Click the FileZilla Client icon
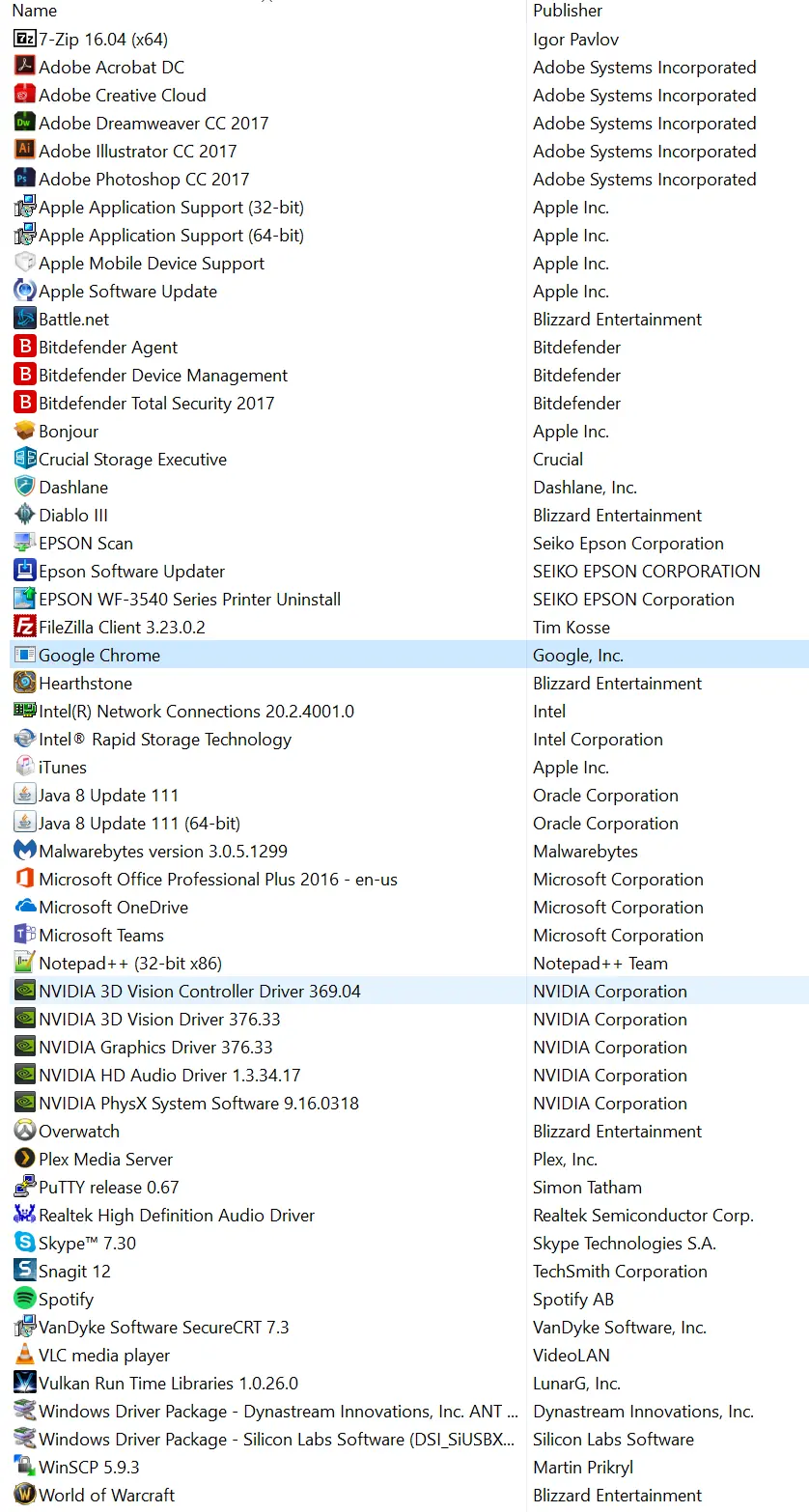The image size is (809, 1512). pos(24,628)
